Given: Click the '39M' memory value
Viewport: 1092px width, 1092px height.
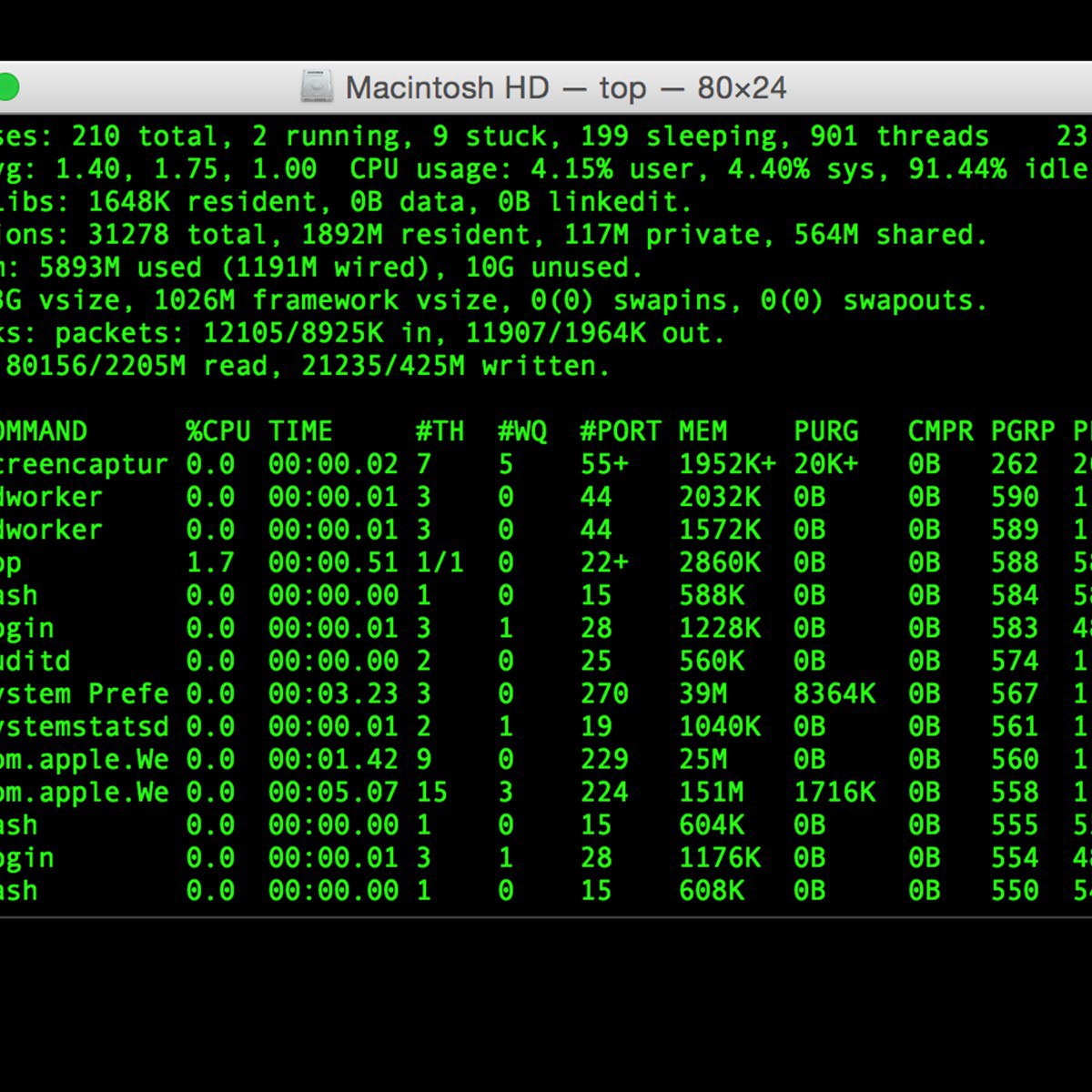Looking at the screenshot, I should (x=703, y=693).
